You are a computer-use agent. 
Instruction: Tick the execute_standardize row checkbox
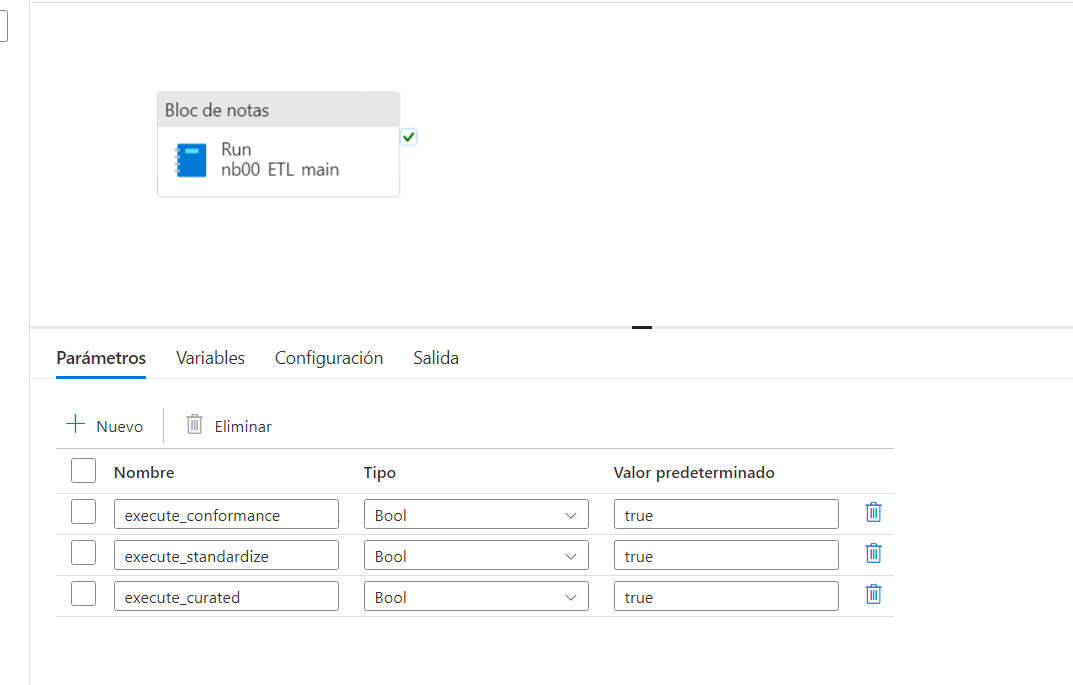pyautogui.click(x=84, y=553)
